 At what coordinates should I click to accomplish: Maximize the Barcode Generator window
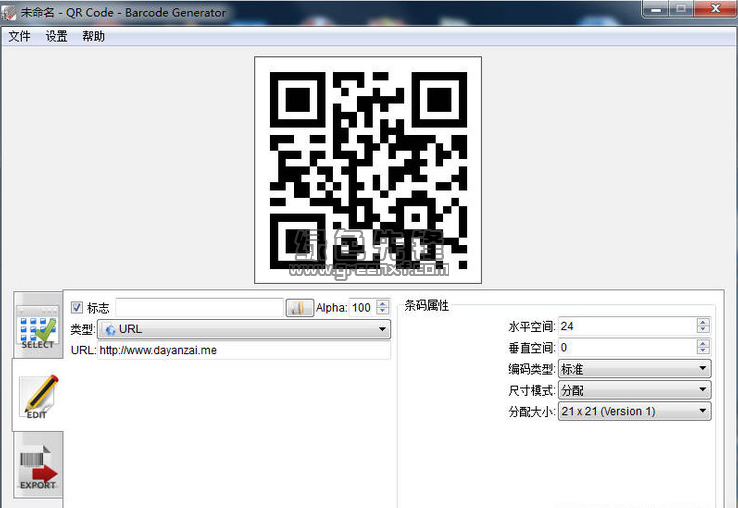[681, 8]
